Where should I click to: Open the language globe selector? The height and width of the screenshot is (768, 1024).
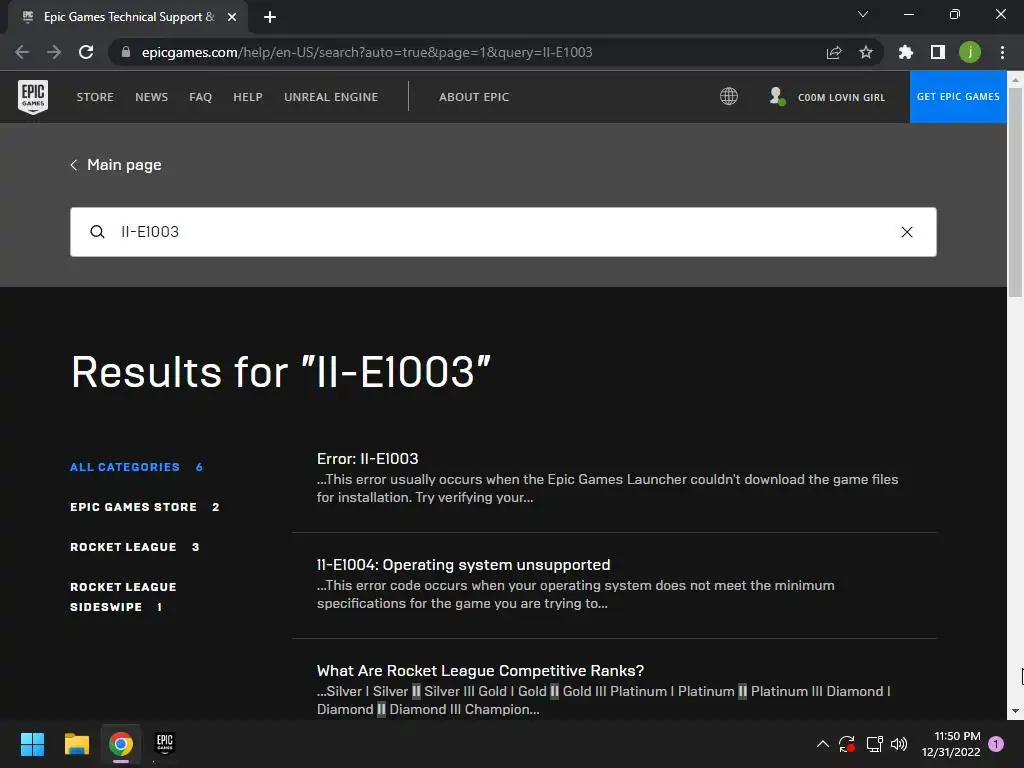click(729, 97)
